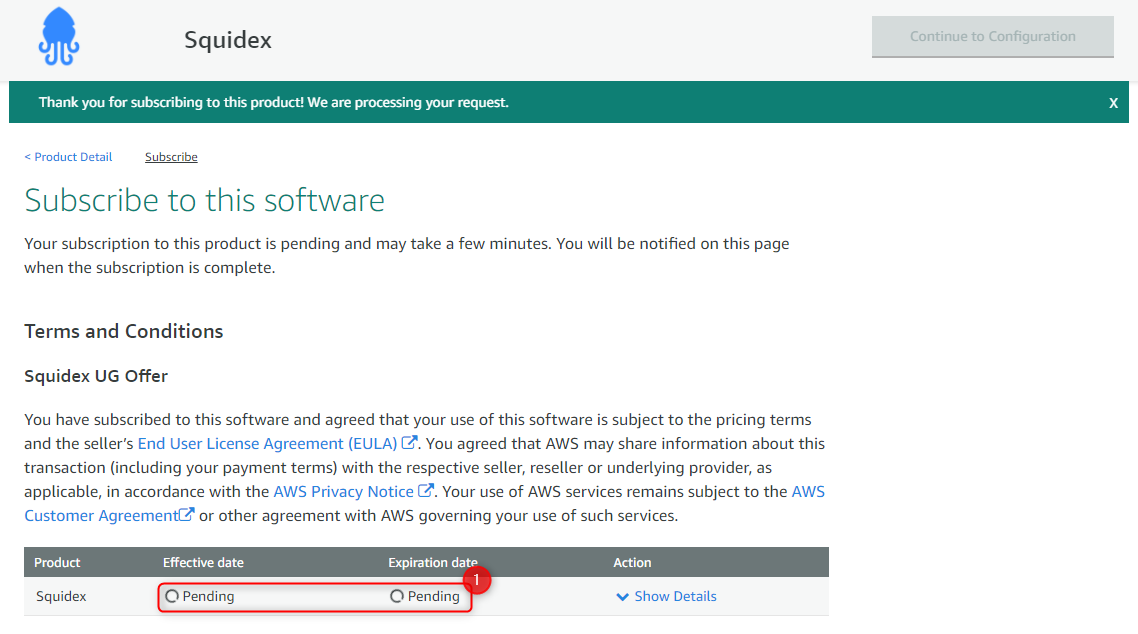Open the EULA external link icon
The width and height of the screenshot is (1138, 634).
(409, 442)
